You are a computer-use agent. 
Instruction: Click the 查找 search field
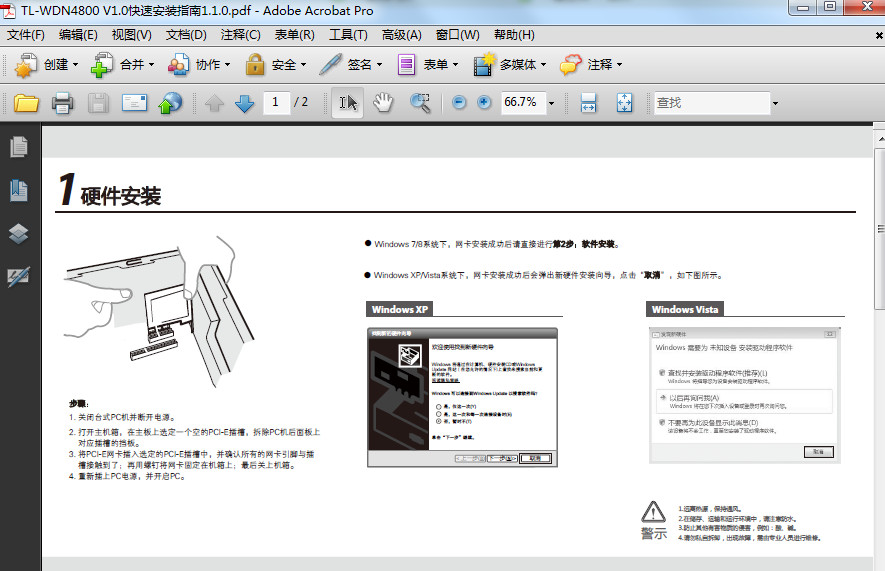pyautogui.click(x=712, y=103)
